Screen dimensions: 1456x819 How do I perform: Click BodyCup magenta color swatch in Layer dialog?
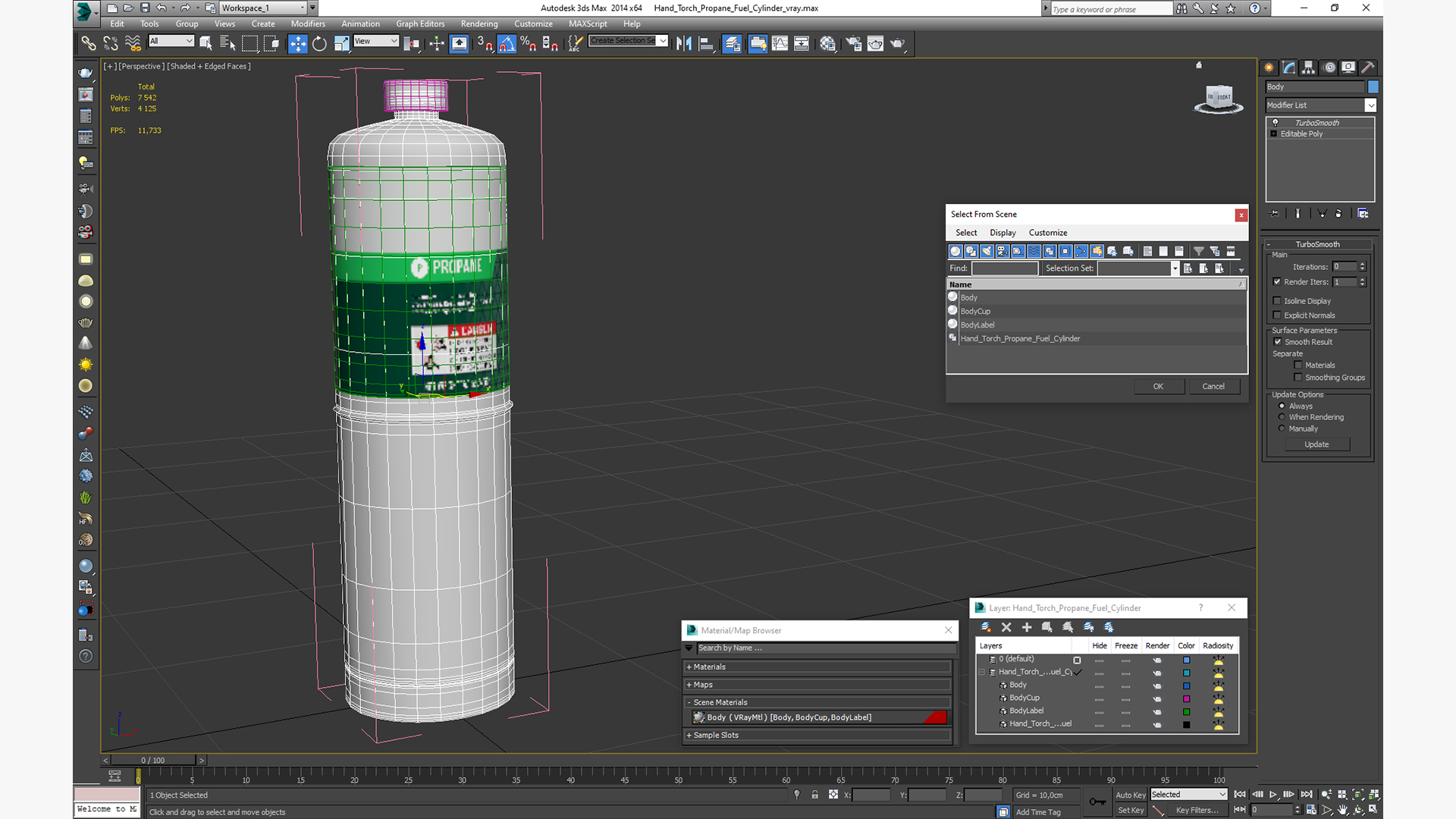1187,698
